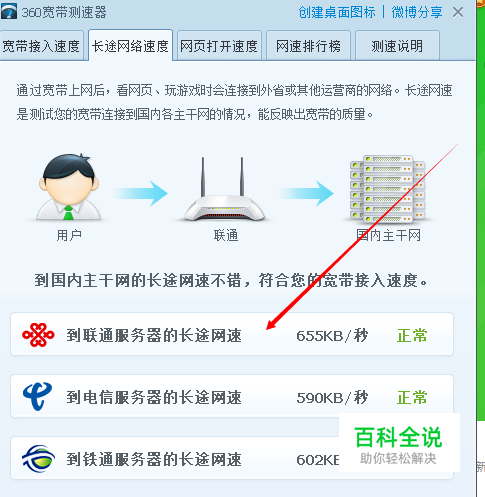The height and width of the screenshot is (497, 485).
Task: Click the 360 speed tester app icon
Action: coord(9,11)
